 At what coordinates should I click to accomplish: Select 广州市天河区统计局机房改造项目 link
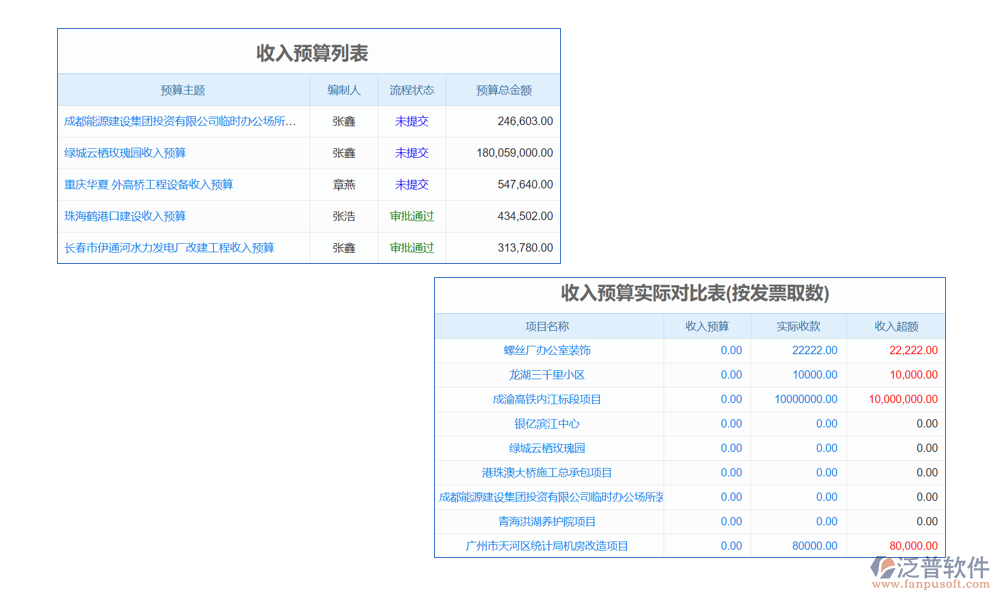point(547,546)
